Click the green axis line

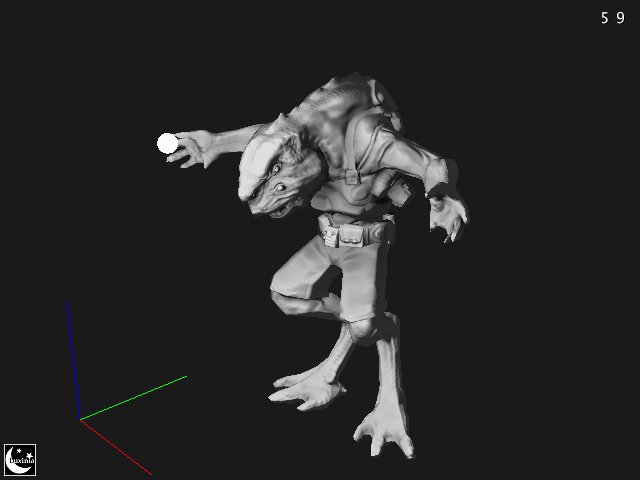pos(135,397)
